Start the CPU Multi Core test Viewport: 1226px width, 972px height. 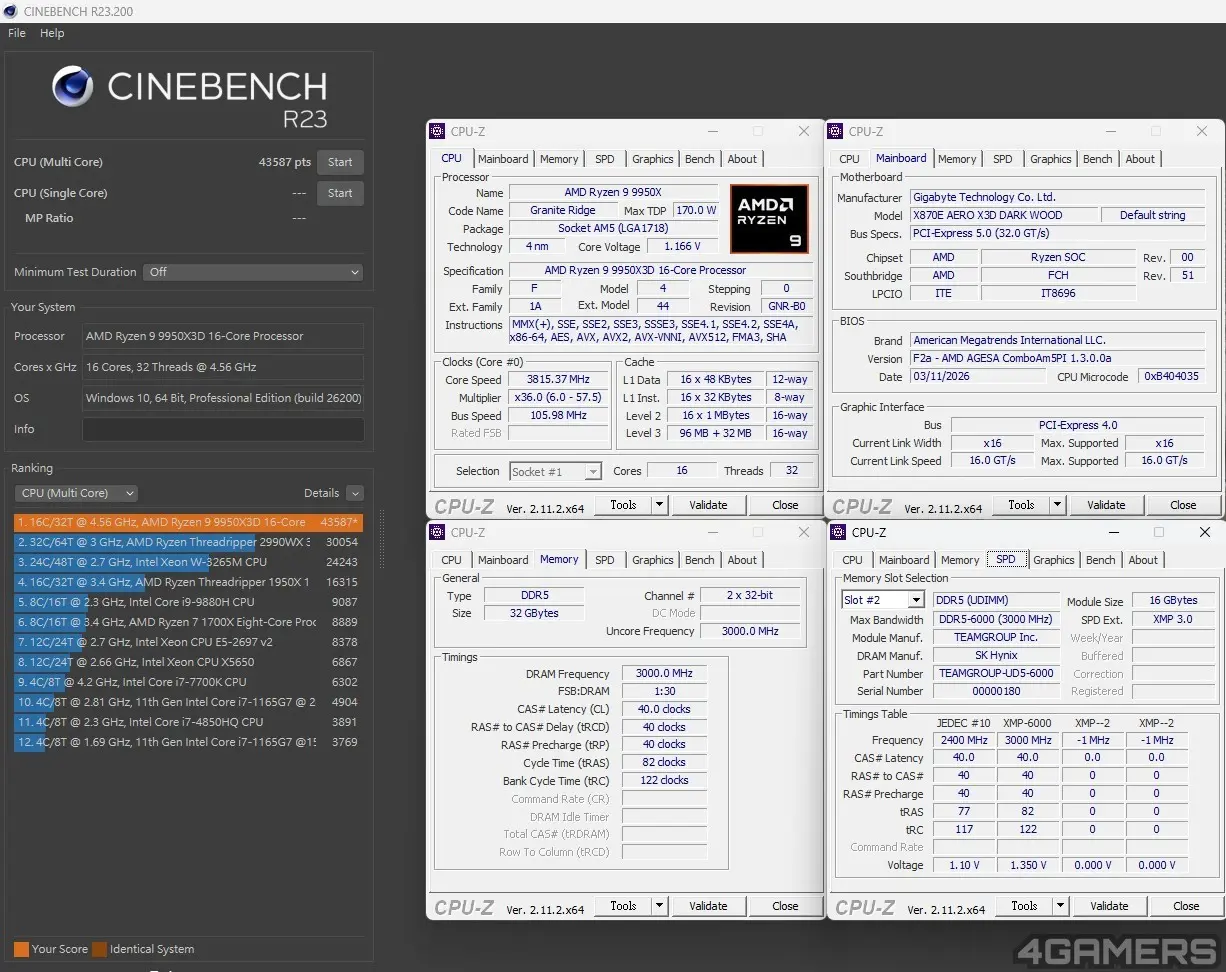340,162
